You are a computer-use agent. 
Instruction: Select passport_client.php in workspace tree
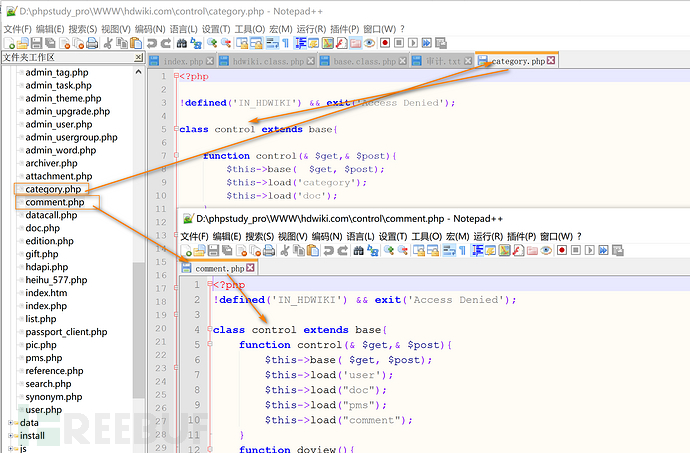click(x=66, y=332)
